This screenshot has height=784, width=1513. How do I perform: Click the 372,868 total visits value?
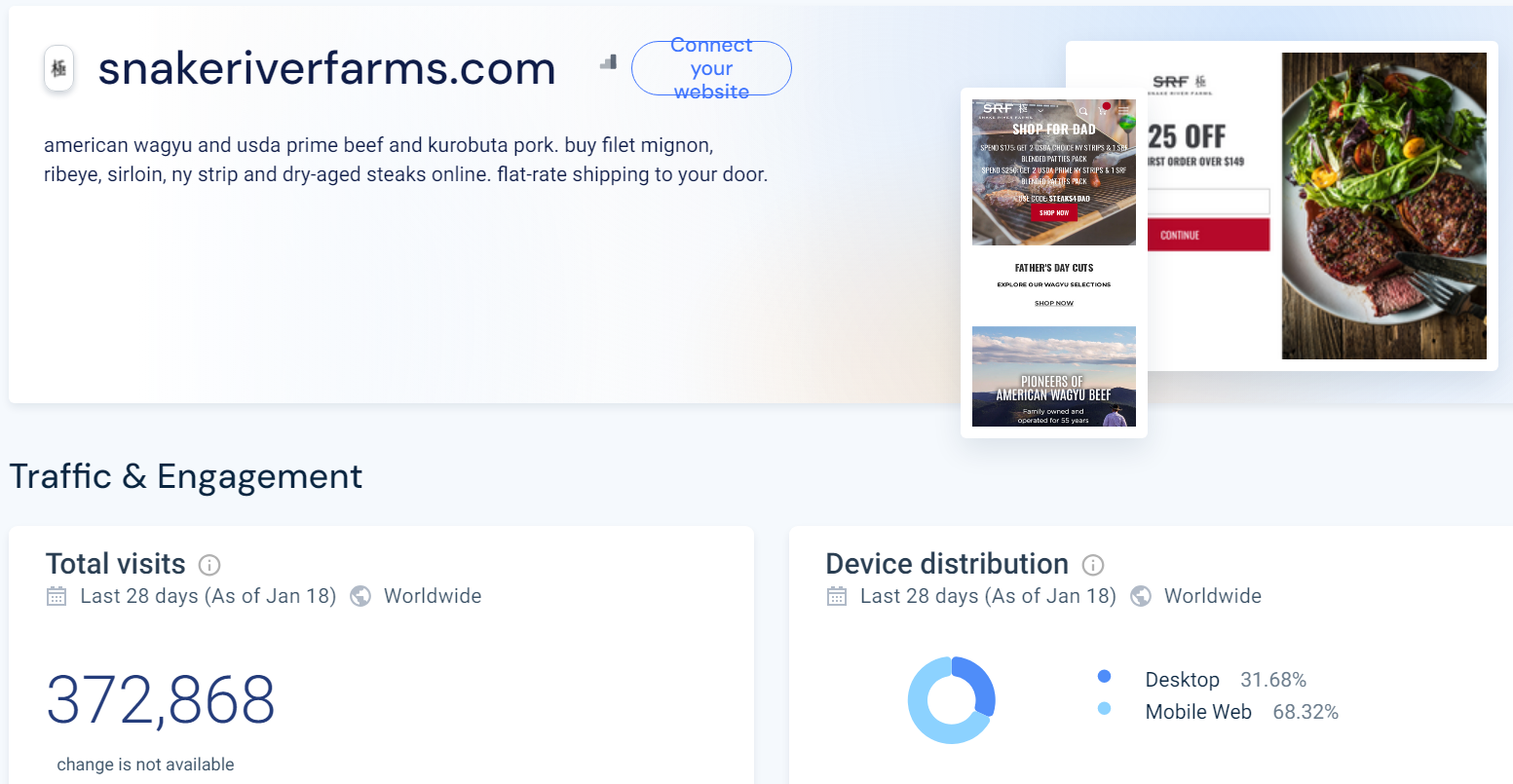coord(161,700)
